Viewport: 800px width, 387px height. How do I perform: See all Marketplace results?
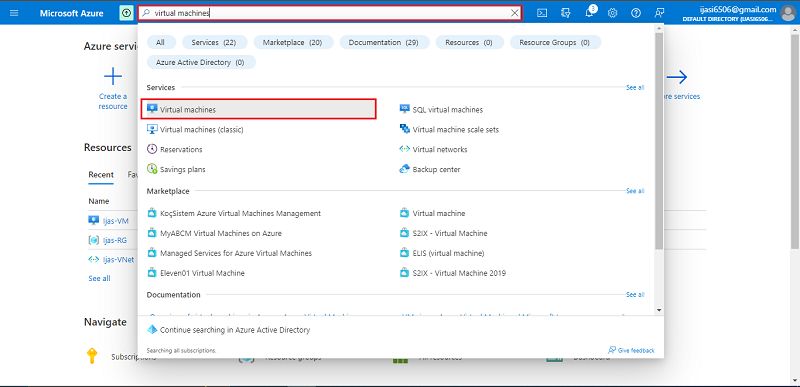click(x=635, y=191)
